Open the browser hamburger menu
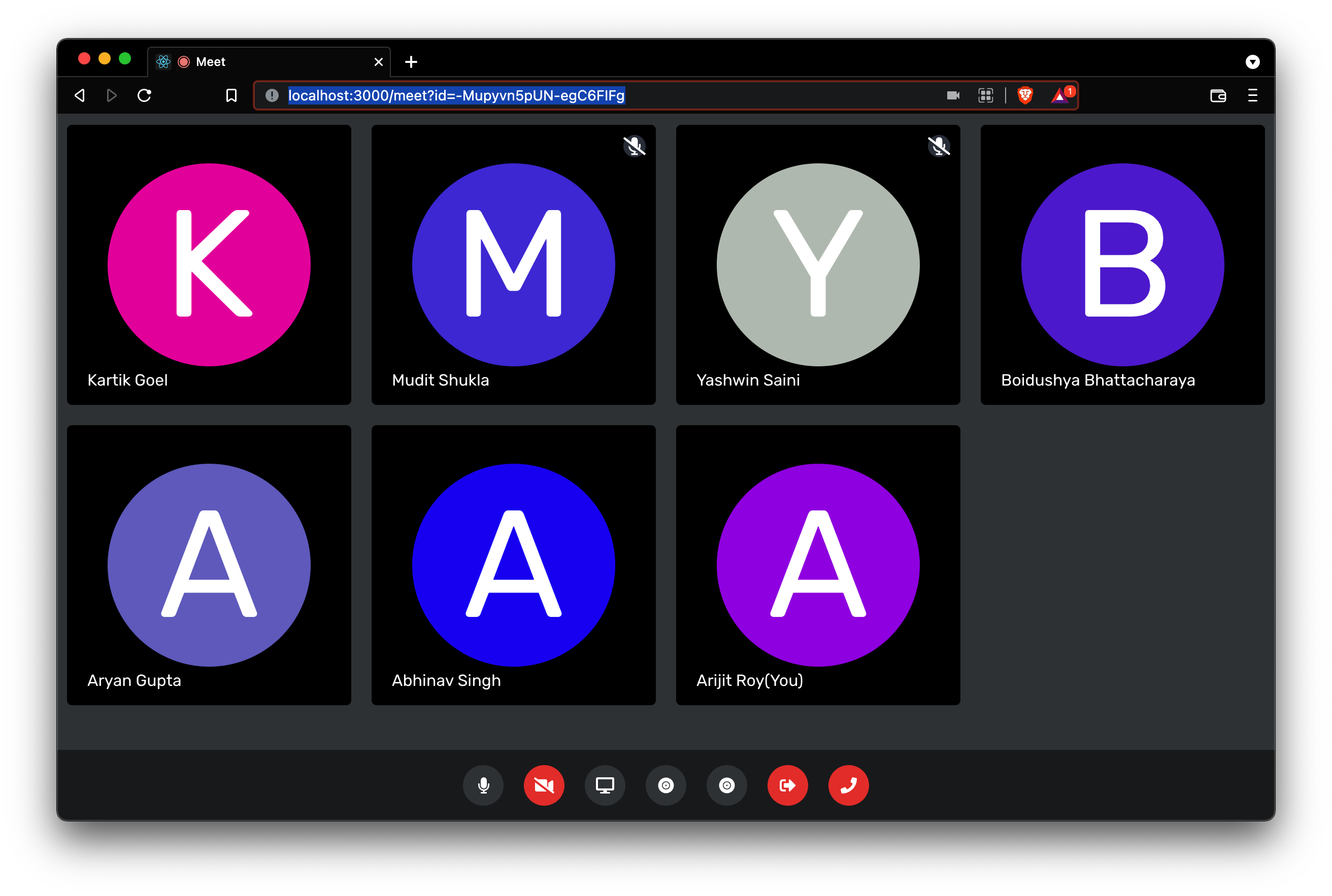The width and height of the screenshot is (1332, 896). [1252, 95]
